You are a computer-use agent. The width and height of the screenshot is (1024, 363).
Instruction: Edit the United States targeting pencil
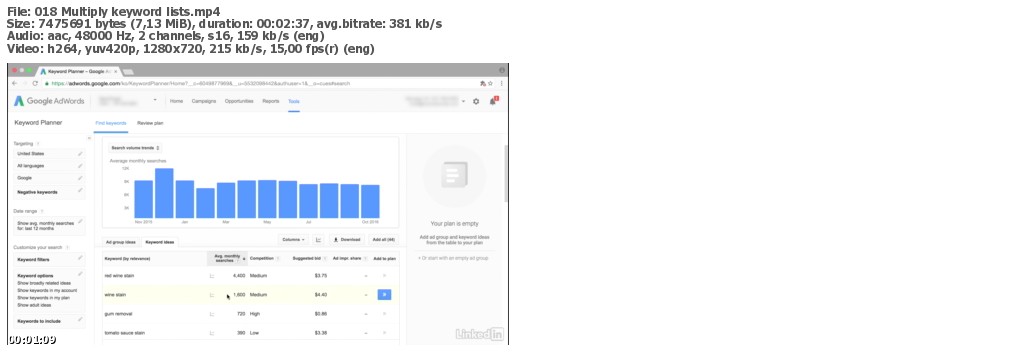[x=80, y=153]
